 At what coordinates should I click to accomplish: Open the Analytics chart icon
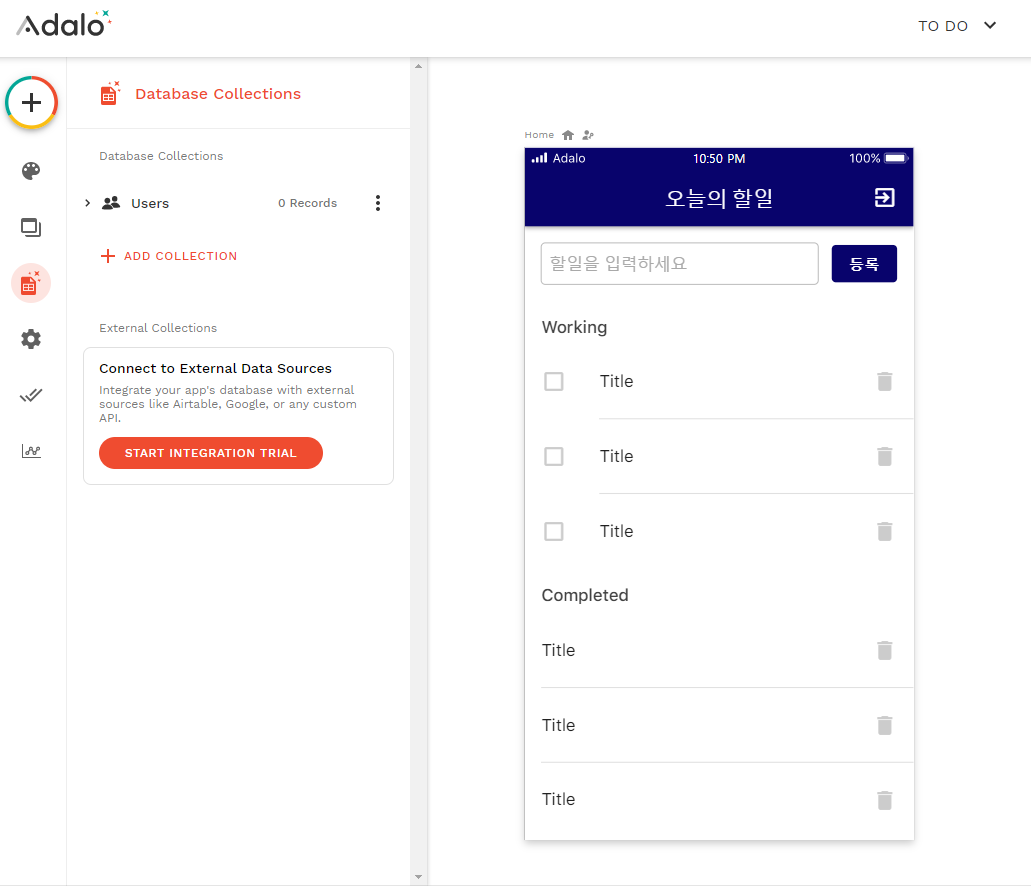[31, 451]
